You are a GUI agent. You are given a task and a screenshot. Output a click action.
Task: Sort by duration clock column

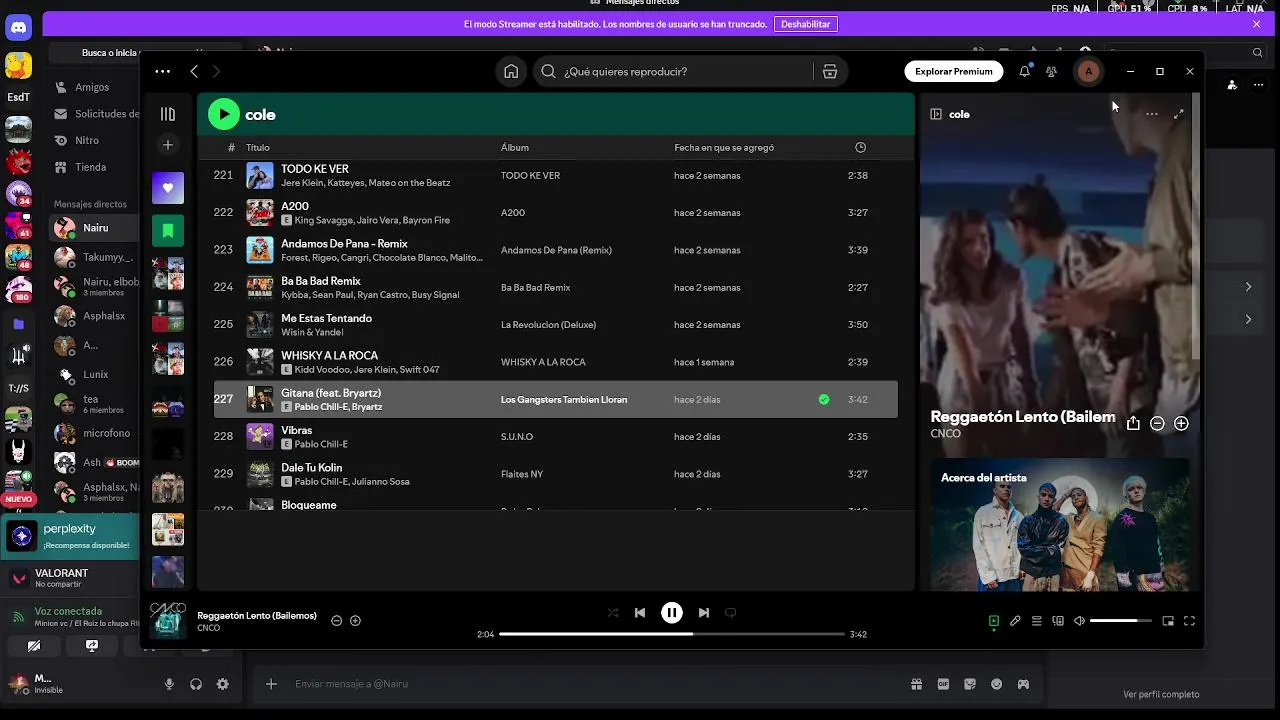(x=860, y=147)
